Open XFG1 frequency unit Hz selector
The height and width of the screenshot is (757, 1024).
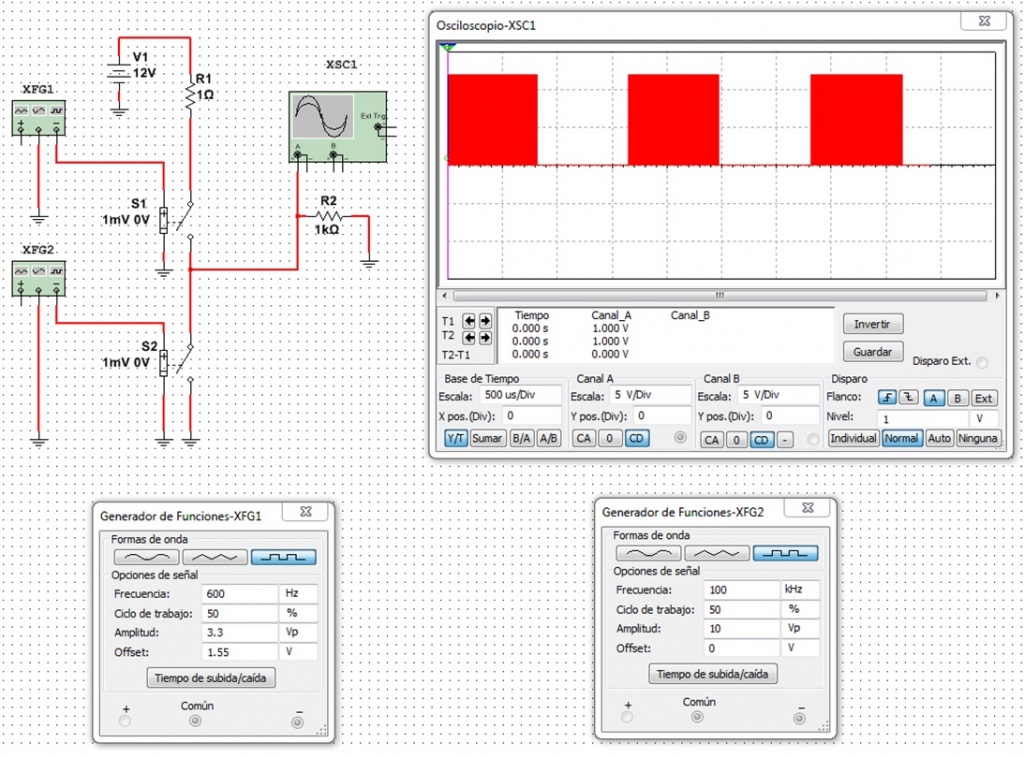pyautogui.click(x=298, y=593)
